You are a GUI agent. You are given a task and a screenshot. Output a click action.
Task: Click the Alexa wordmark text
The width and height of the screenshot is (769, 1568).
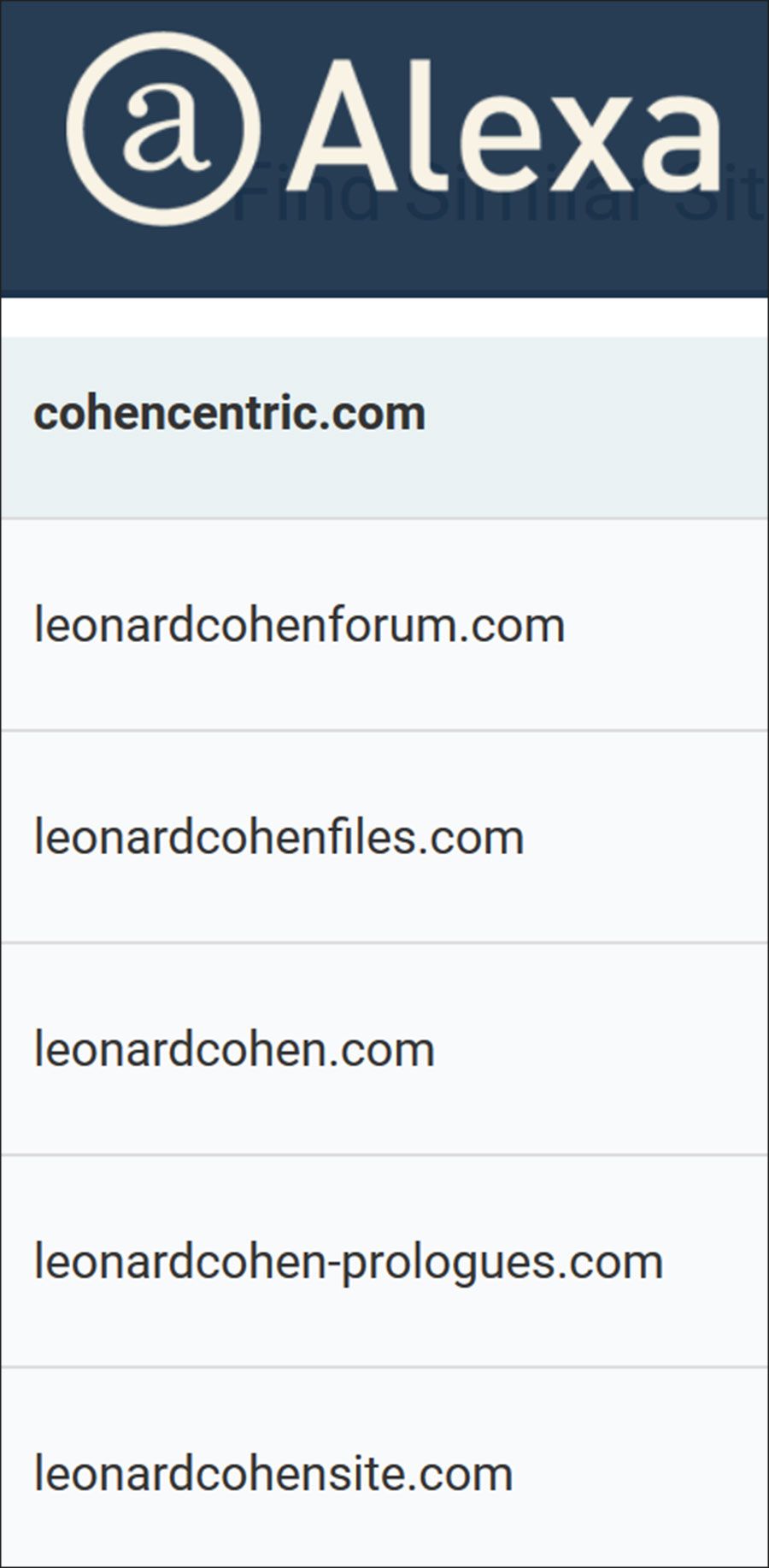(504, 127)
